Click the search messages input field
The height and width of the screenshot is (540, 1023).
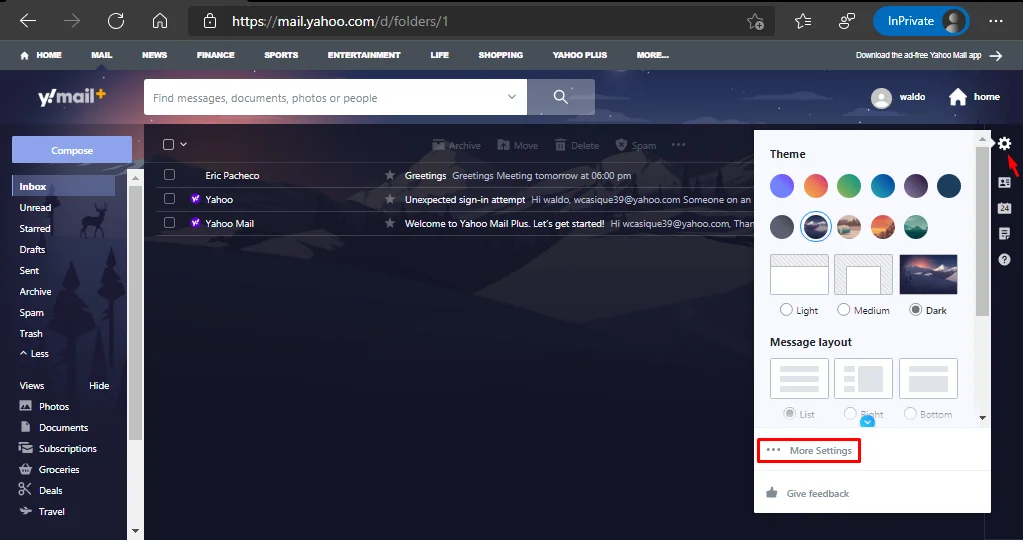tap(325, 98)
